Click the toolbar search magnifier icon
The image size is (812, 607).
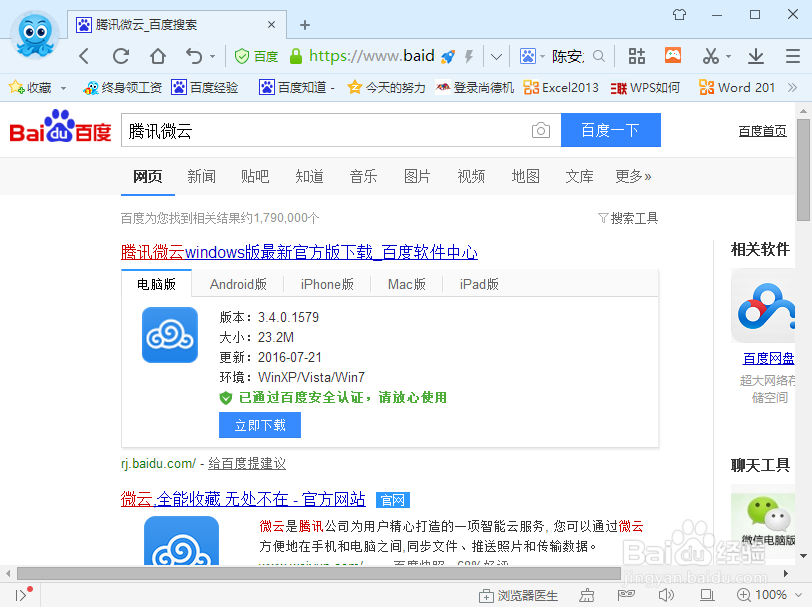[x=599, y=56]
